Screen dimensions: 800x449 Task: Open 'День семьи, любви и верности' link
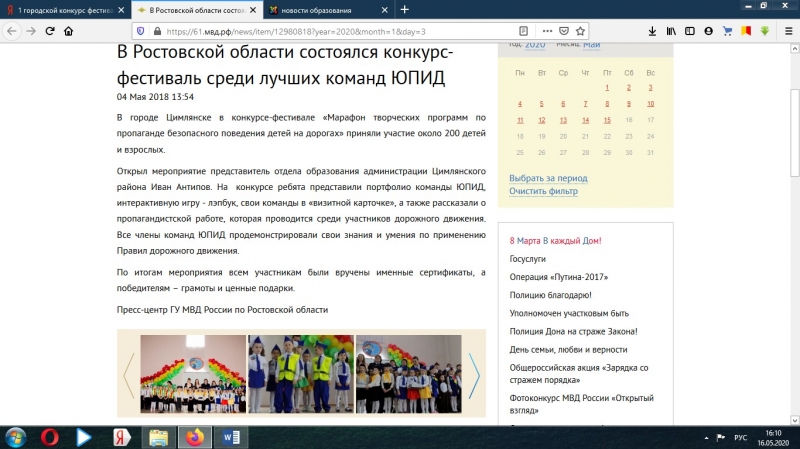568,350
